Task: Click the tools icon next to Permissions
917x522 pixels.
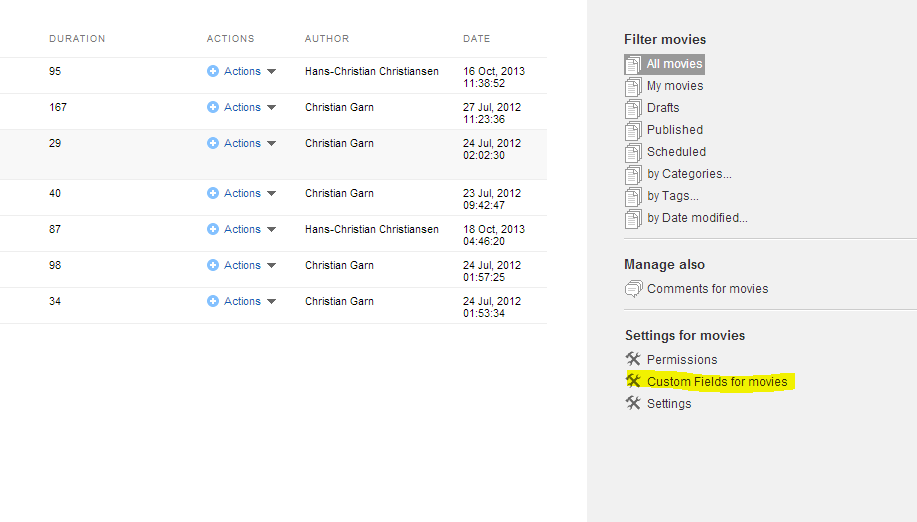Action: coord(633,359)
